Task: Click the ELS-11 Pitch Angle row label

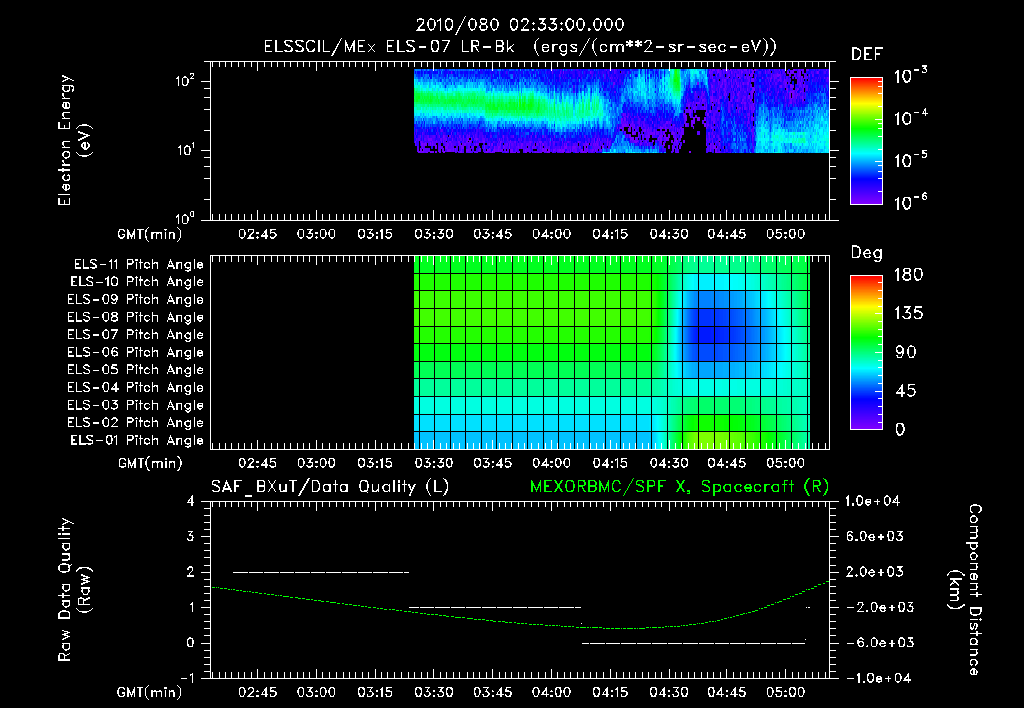Action: [x=138, y=265]
